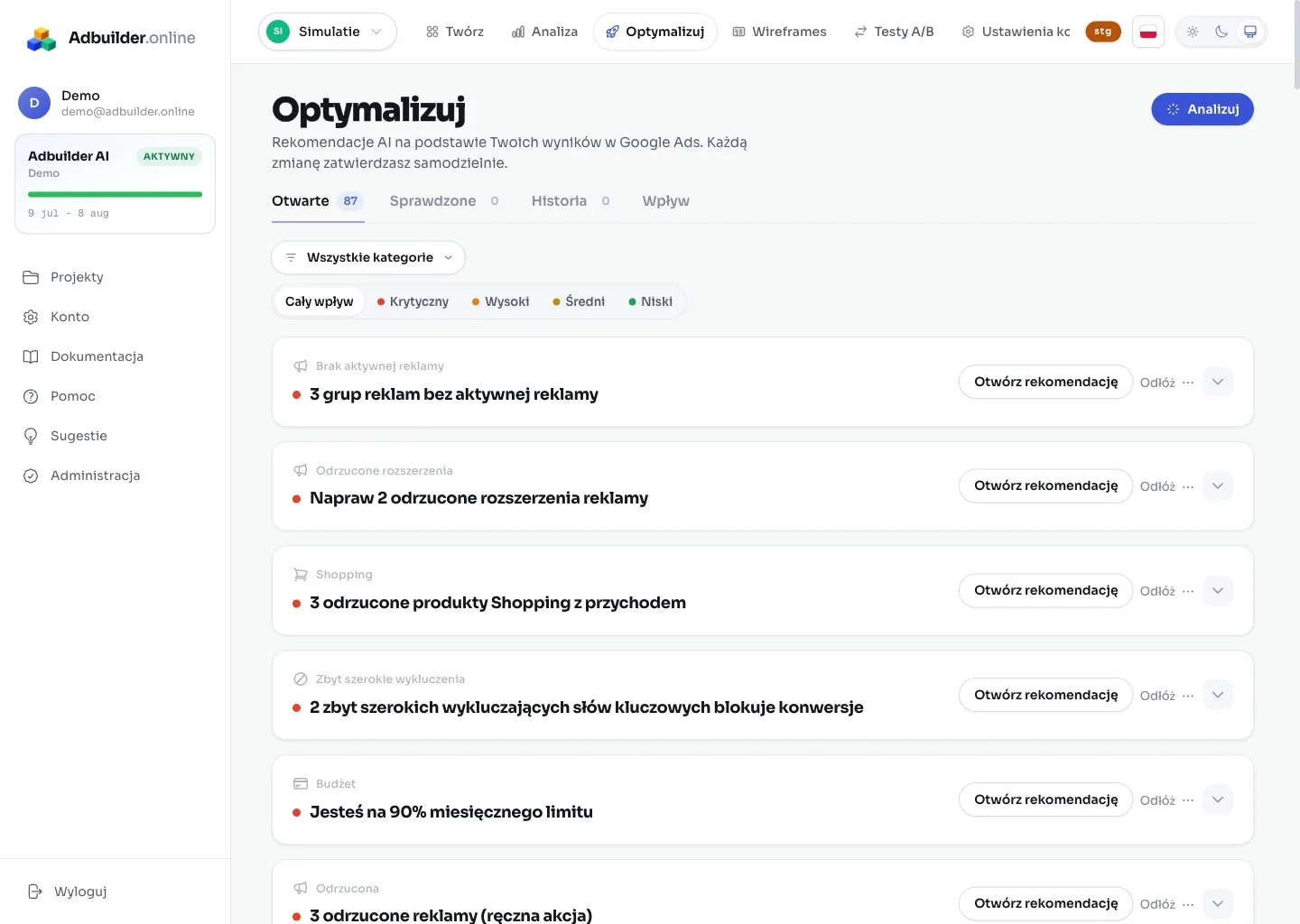Open recommendation for Budżet limit
The image size is (1300, 924).
coord(1045,799)
